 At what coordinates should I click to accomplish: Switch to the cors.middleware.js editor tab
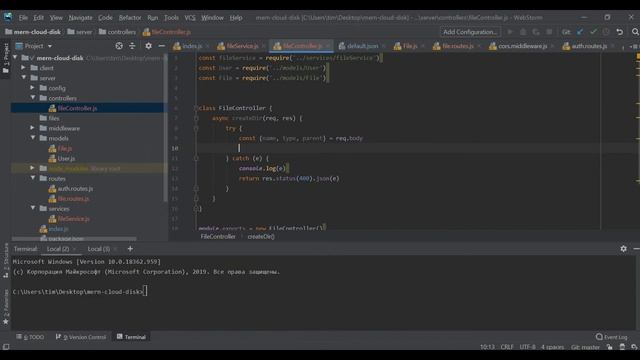(x=522, y=46)
